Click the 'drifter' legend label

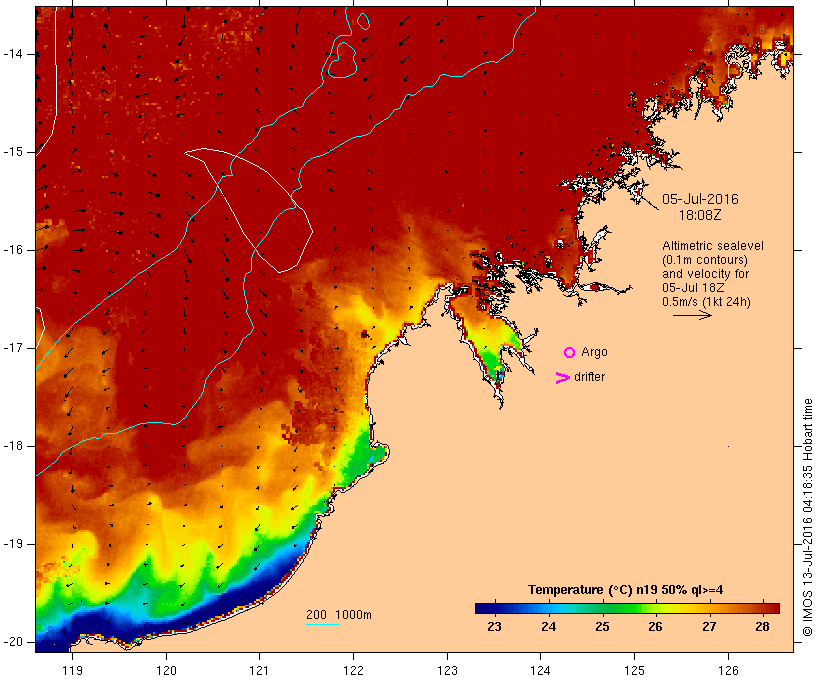tap(589, 377)
